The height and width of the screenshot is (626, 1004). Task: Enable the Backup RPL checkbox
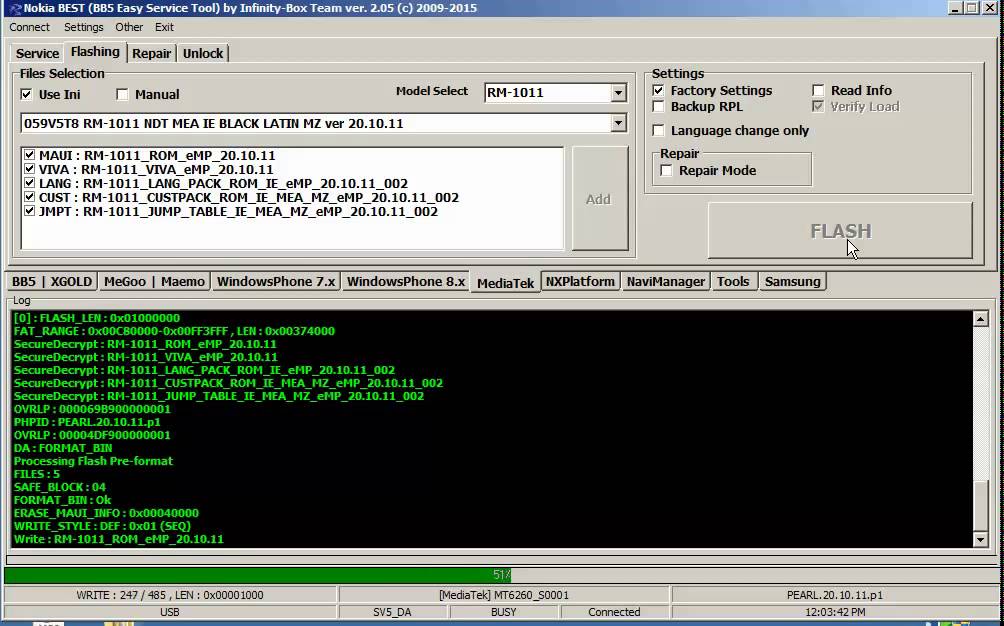658,106
